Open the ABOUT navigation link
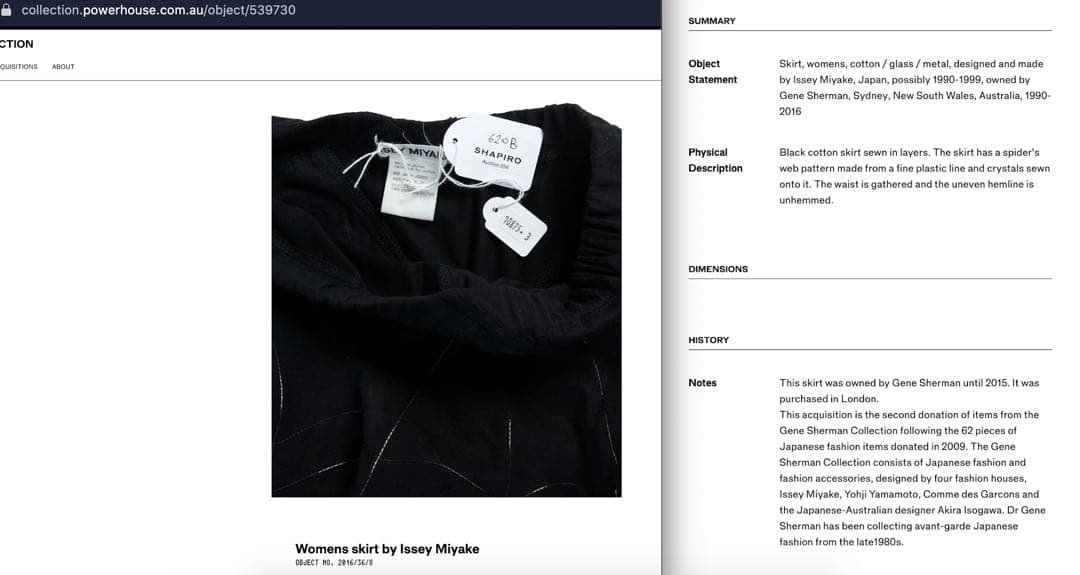 point(63,67)
